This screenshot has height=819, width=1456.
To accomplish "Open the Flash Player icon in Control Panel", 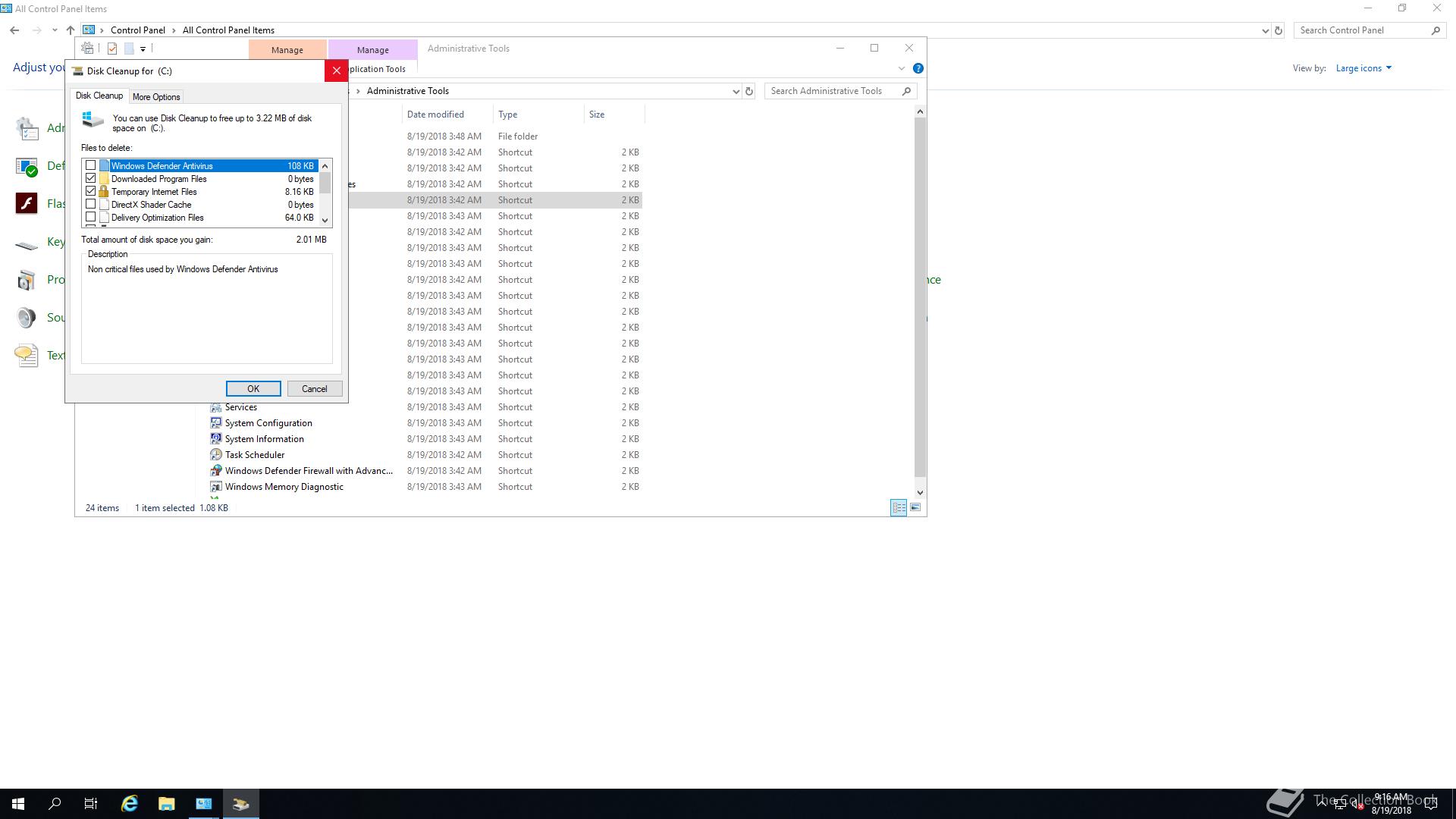I will (27, 203).
